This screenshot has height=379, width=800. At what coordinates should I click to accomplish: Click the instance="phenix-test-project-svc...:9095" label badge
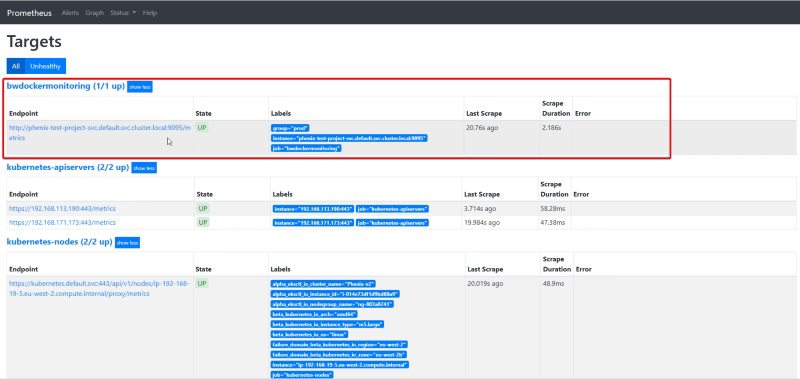point(349,138)
